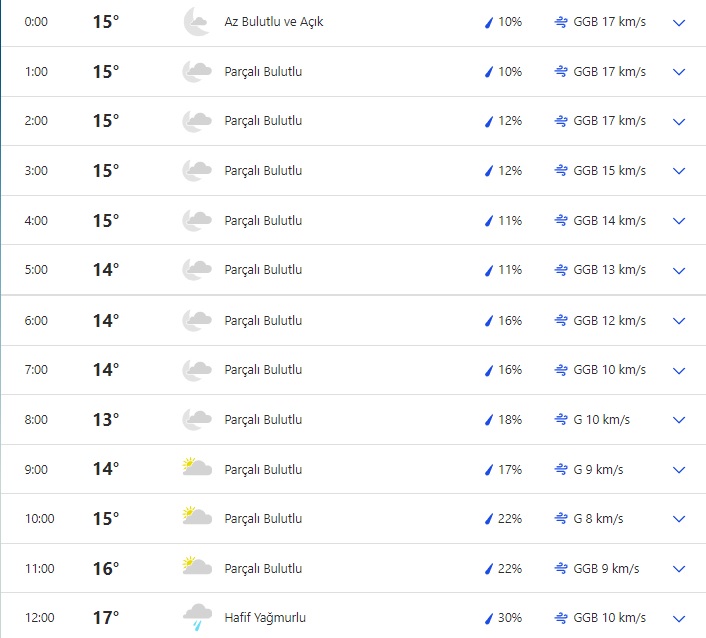Screen dimensions: 706x638
Task: Click the light rain icon at 12:00
Action: (x=196, y=618)
